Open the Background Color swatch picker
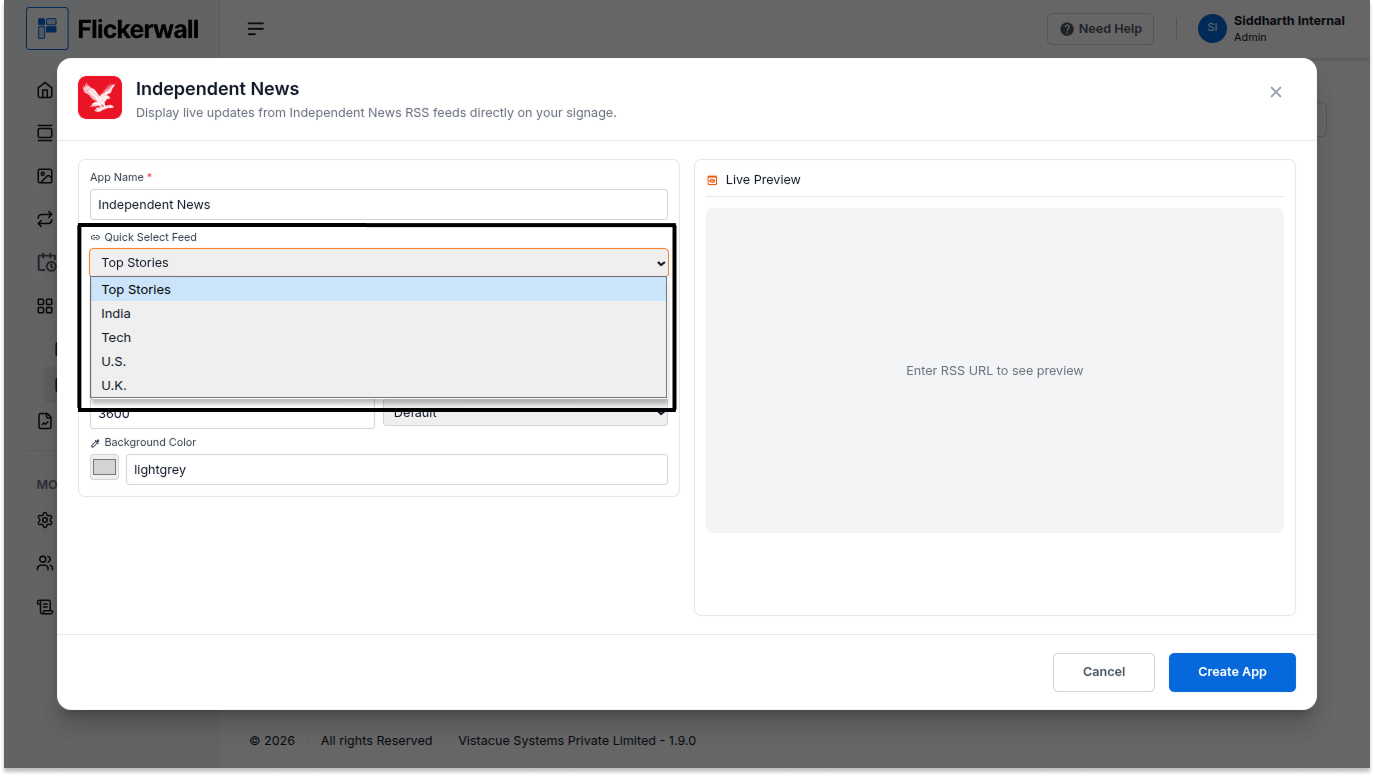This screenshot has height=776, width=1374. pyautogui.click(x=104, y=467)
